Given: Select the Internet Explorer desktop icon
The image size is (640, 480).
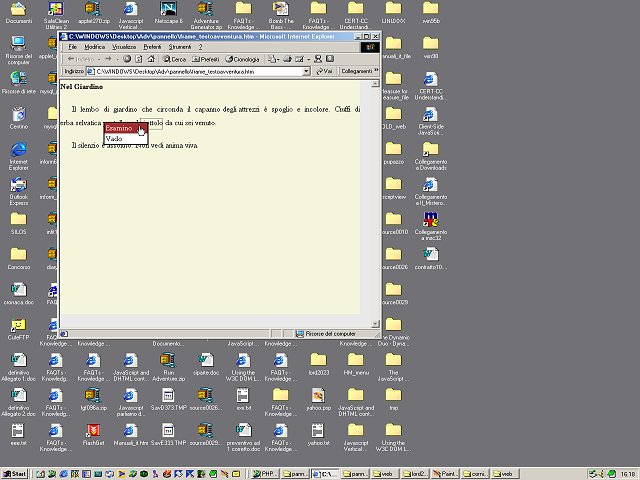Looking at the screenshot, I should (19, 156).
